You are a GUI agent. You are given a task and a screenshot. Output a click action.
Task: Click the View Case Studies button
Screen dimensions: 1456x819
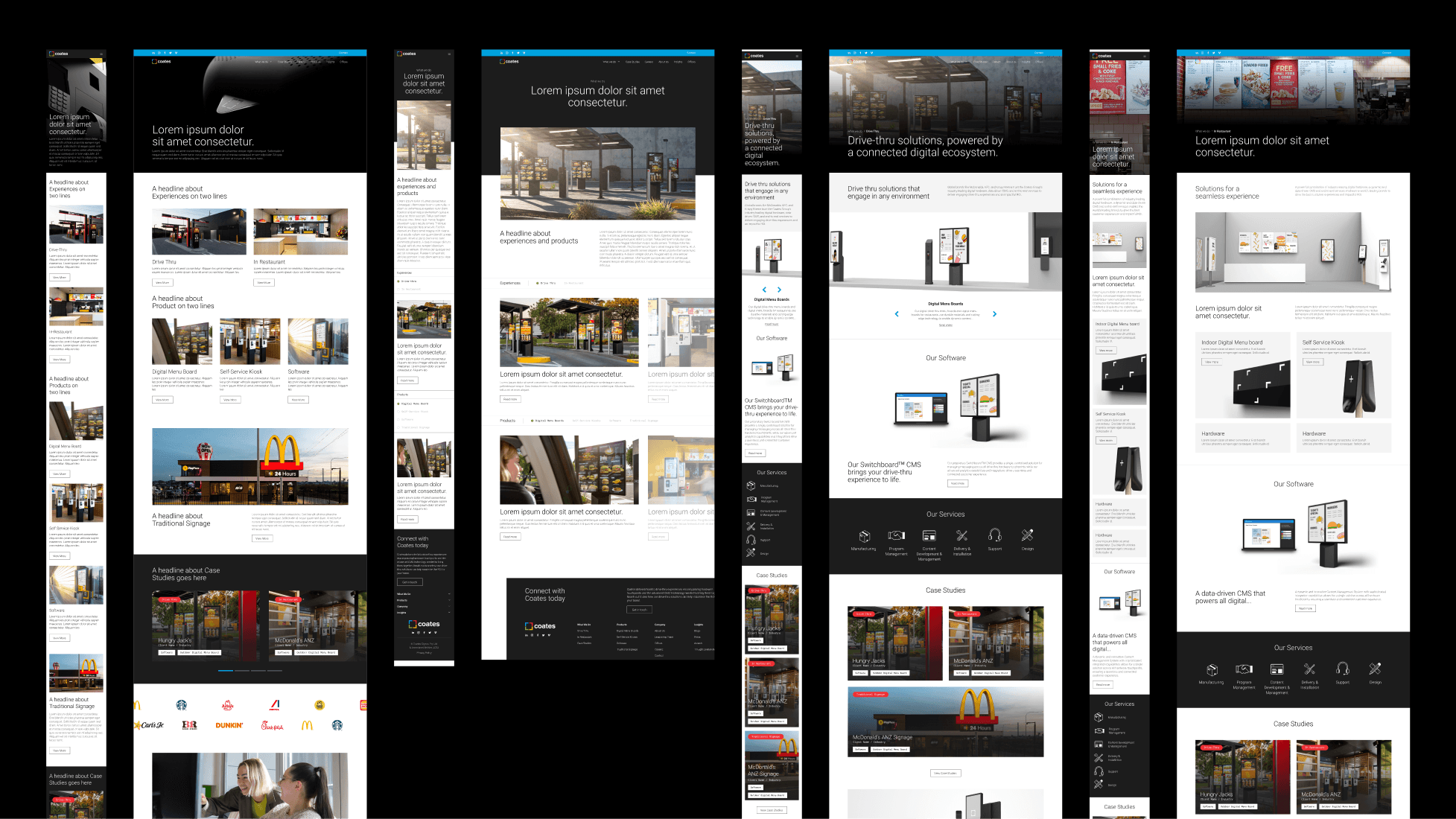point(945,773)
